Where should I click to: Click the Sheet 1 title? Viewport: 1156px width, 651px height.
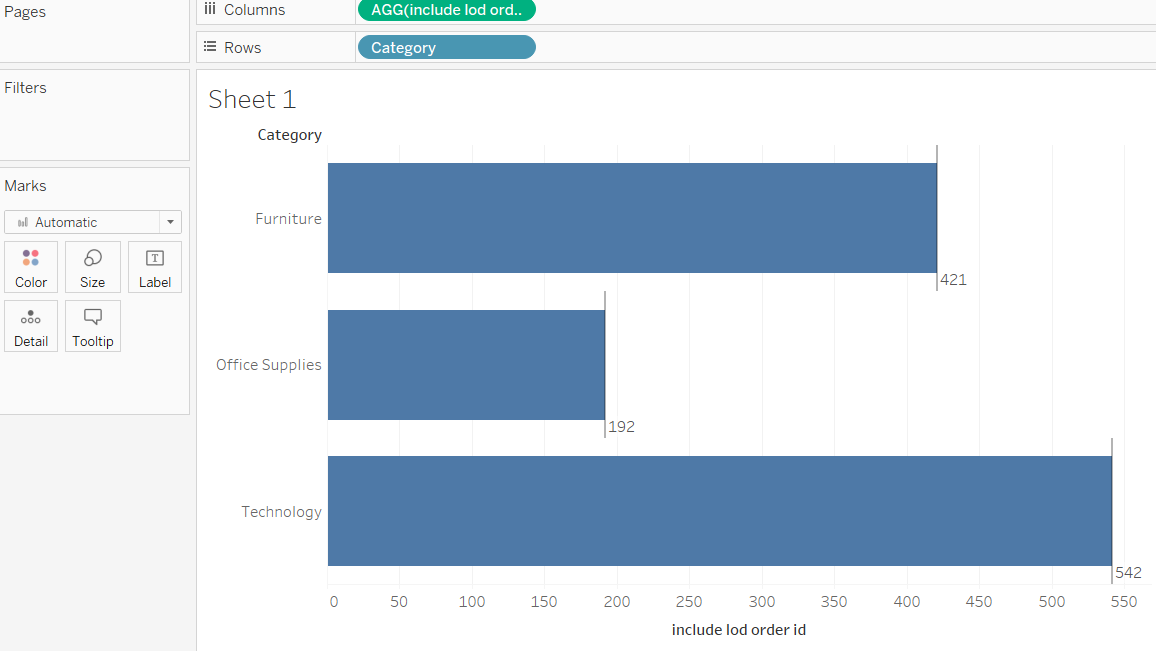(x=252, y=100)
